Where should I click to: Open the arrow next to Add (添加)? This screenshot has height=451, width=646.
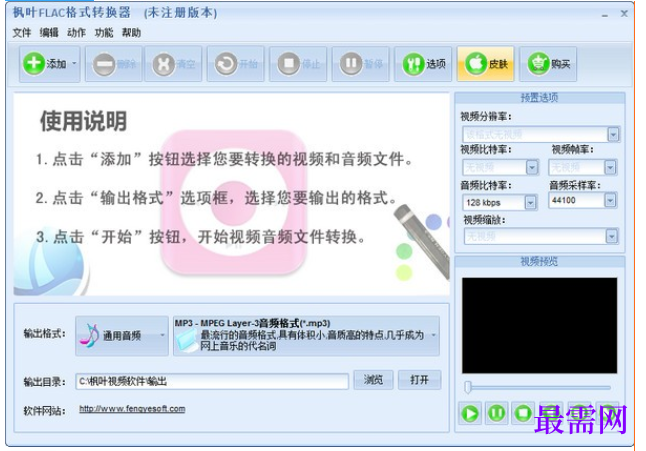(74, 64)
